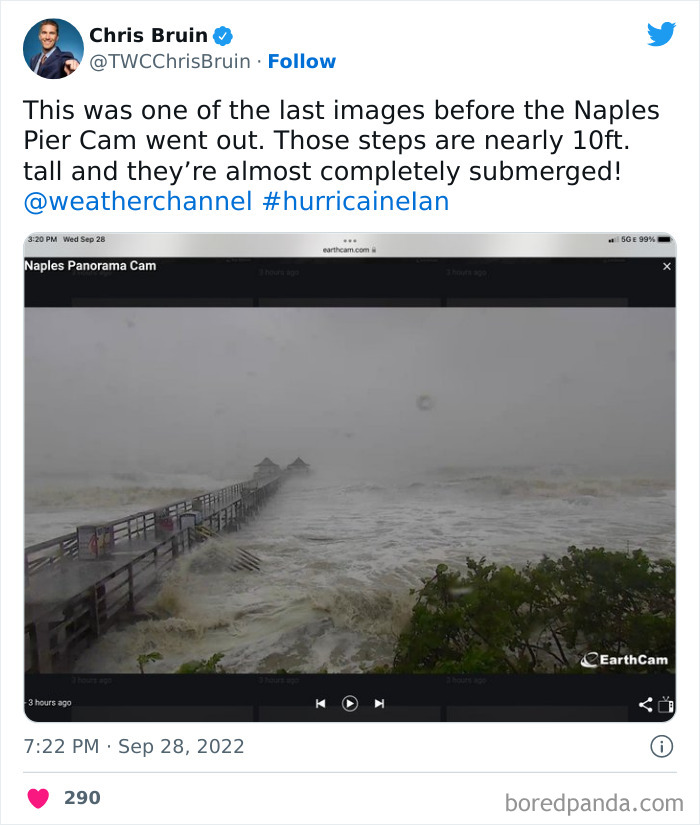
Task: Click the heart icon showing 290 likes
Action: [38, 797]
